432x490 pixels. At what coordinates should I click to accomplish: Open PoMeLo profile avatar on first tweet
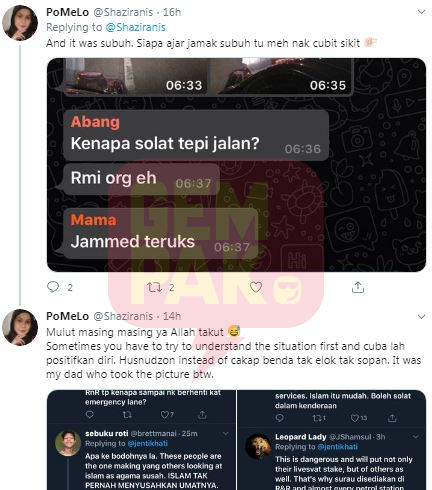20,23
